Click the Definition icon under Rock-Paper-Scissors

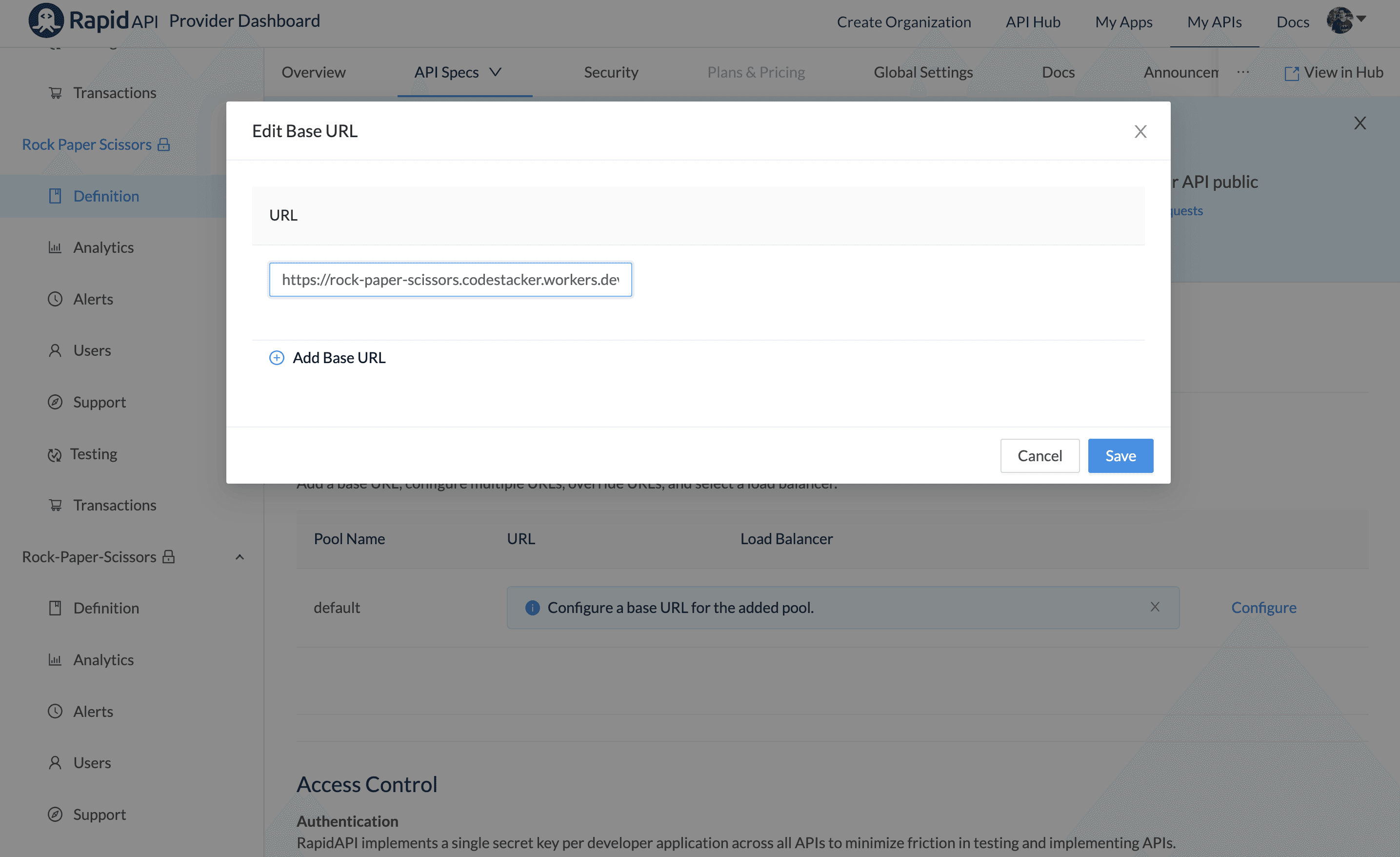pyautogui.click(x=55, y=608)
